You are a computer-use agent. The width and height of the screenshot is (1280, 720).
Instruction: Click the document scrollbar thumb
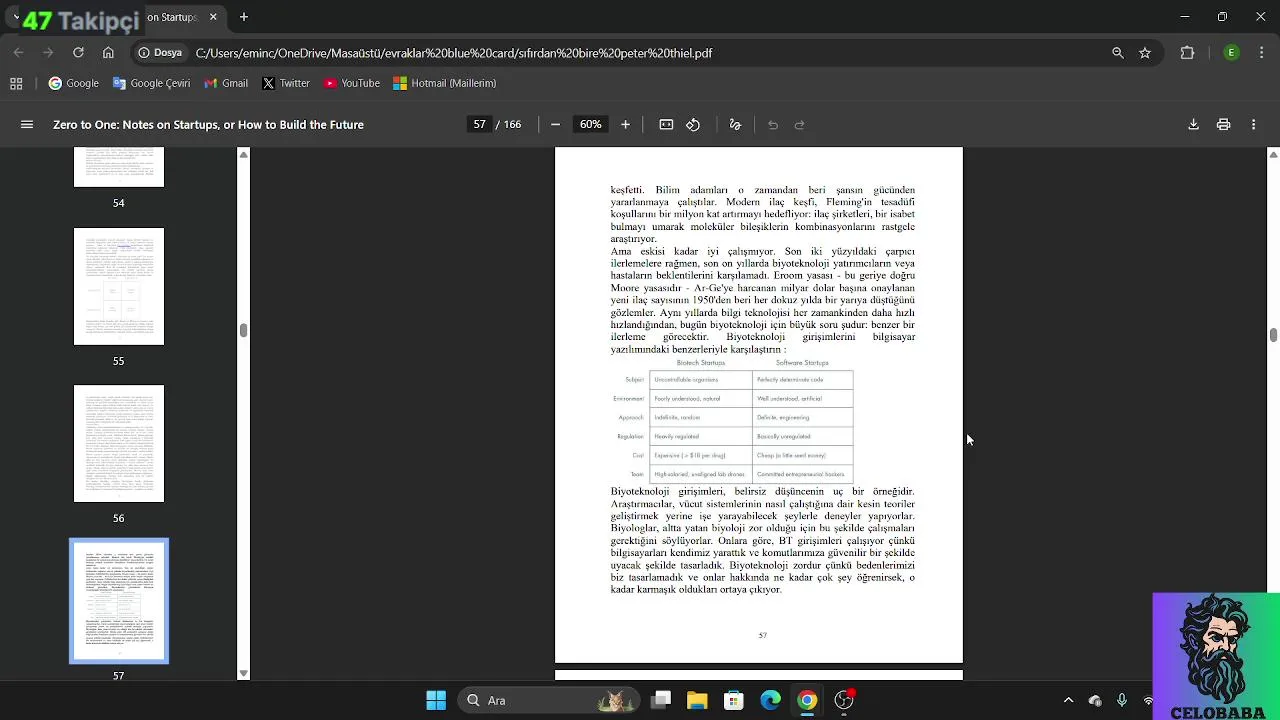(1273, 335)
